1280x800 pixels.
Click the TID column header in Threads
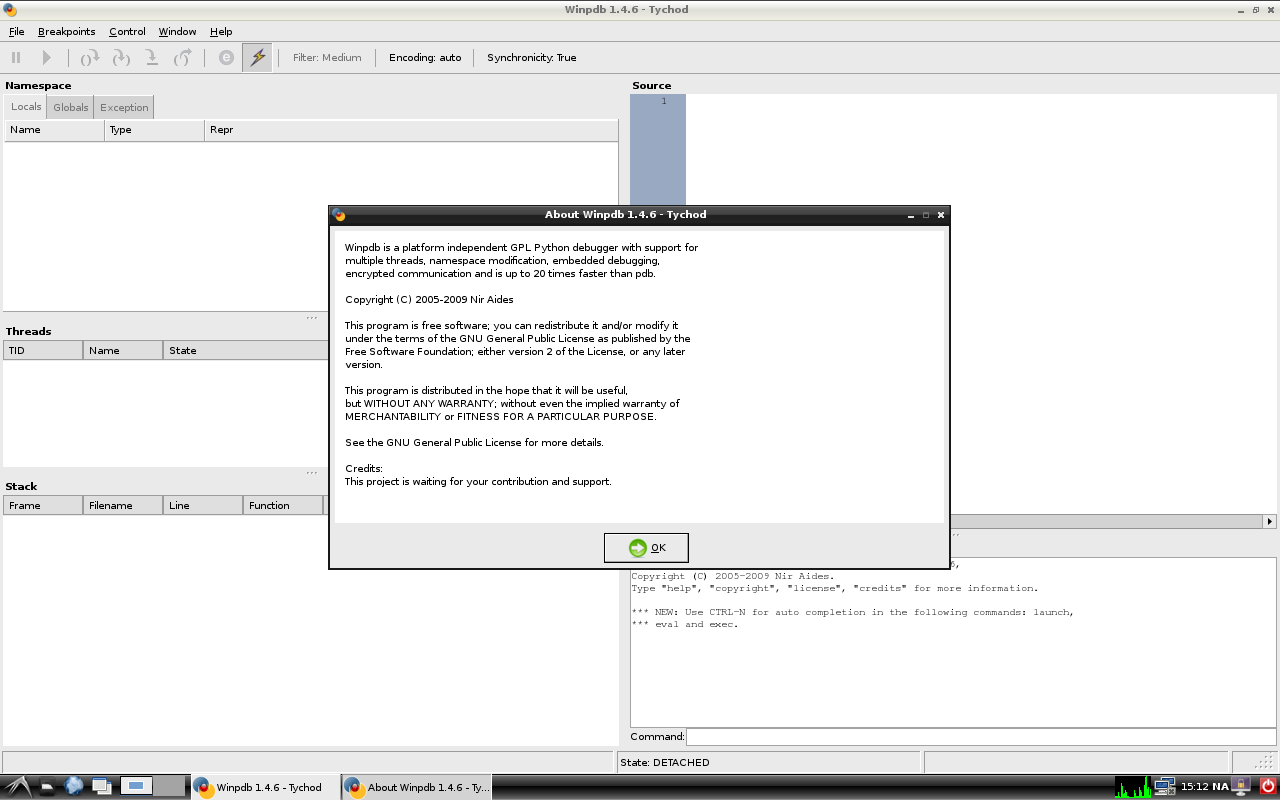tap(43, 351)
